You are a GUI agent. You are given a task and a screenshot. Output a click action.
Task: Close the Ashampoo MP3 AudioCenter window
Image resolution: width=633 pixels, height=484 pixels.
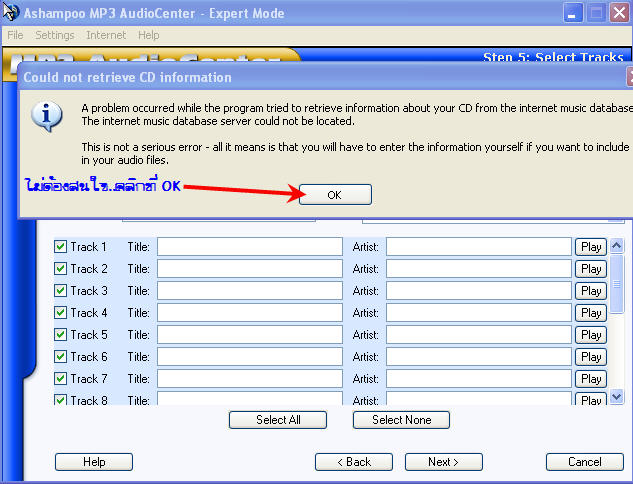coord(619,13)
